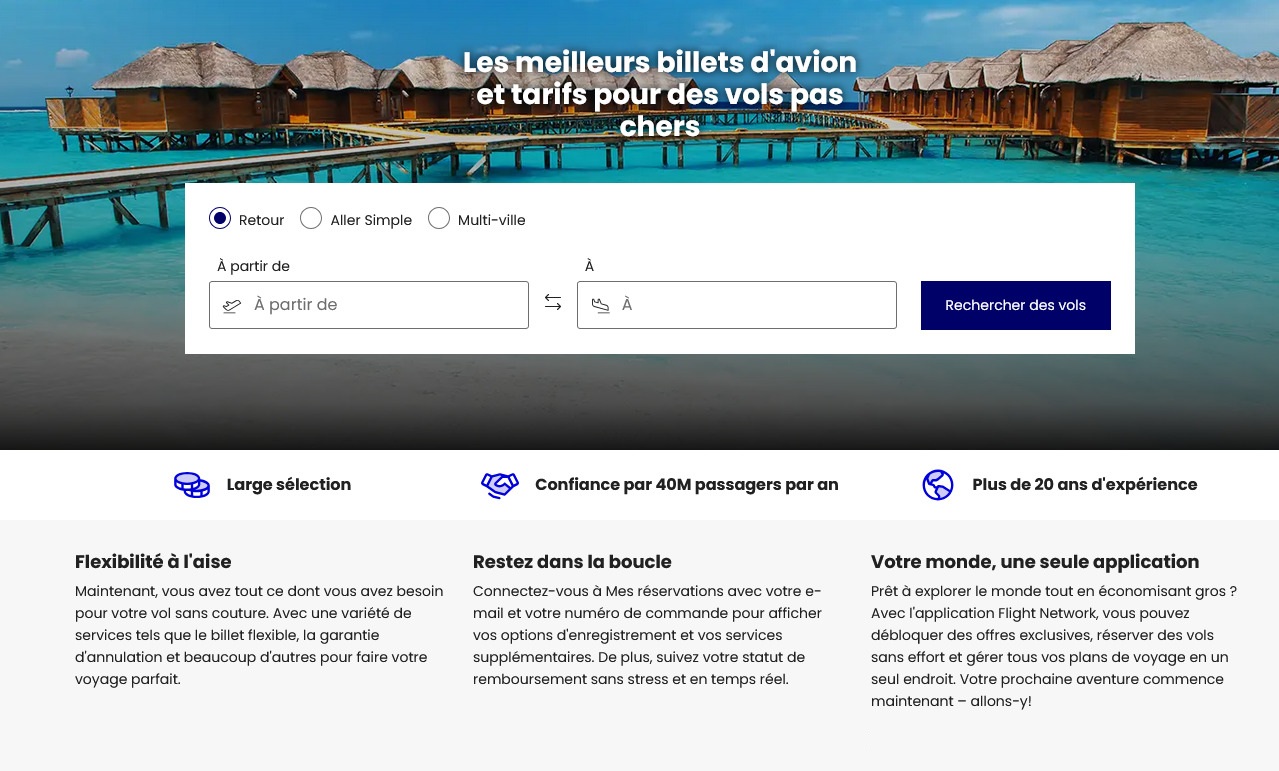Image resolution: width=1279 pixels, height=771 pixels.
Task: Click the Plus de 20 ans d'expérience label
Action: [1084, 485]
